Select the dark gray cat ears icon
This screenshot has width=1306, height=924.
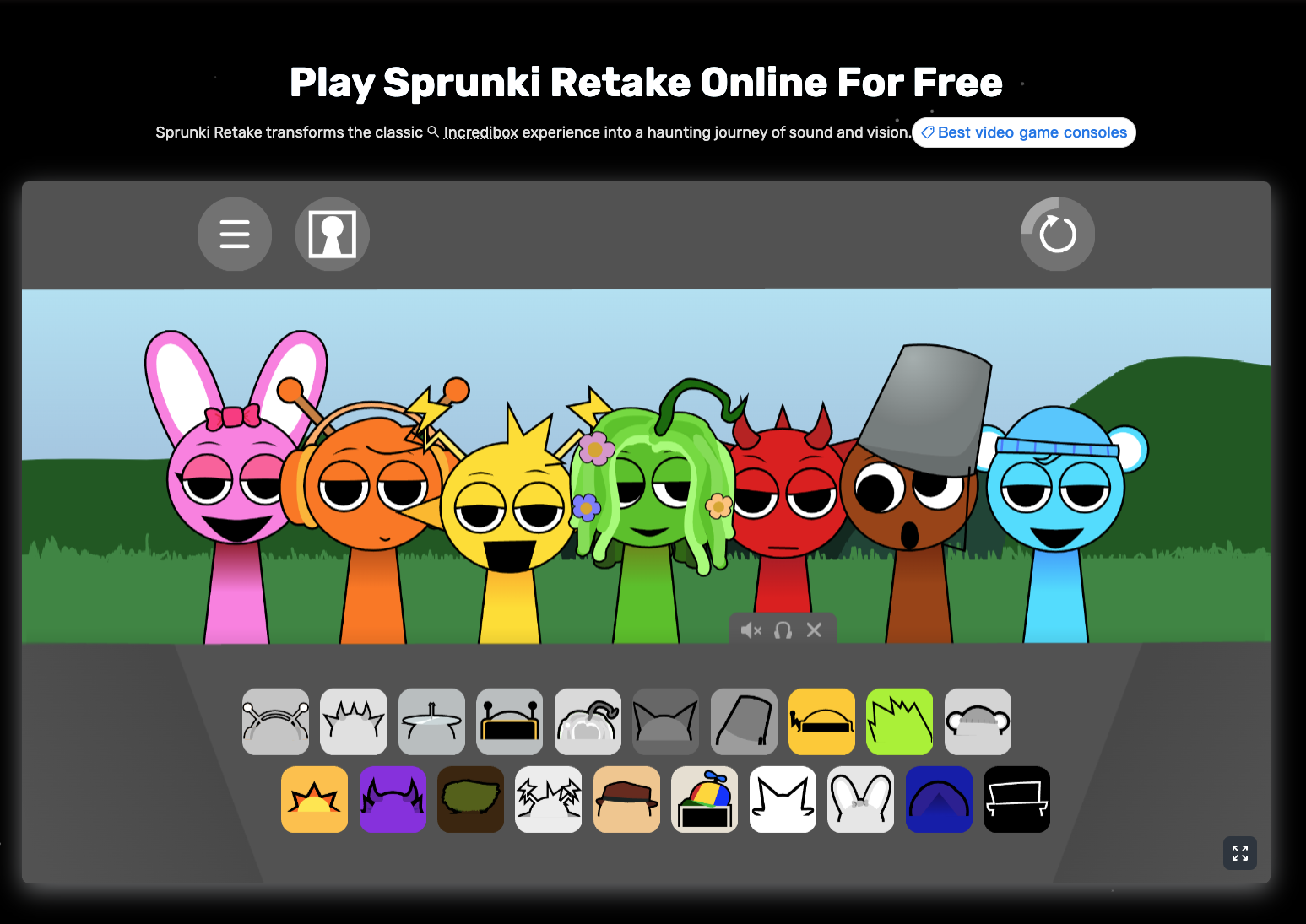(x=666, y=721)
